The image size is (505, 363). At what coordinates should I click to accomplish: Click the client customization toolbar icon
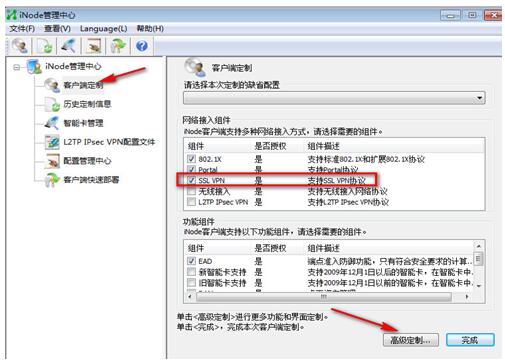pyautogui.click(x=20, y=46)
